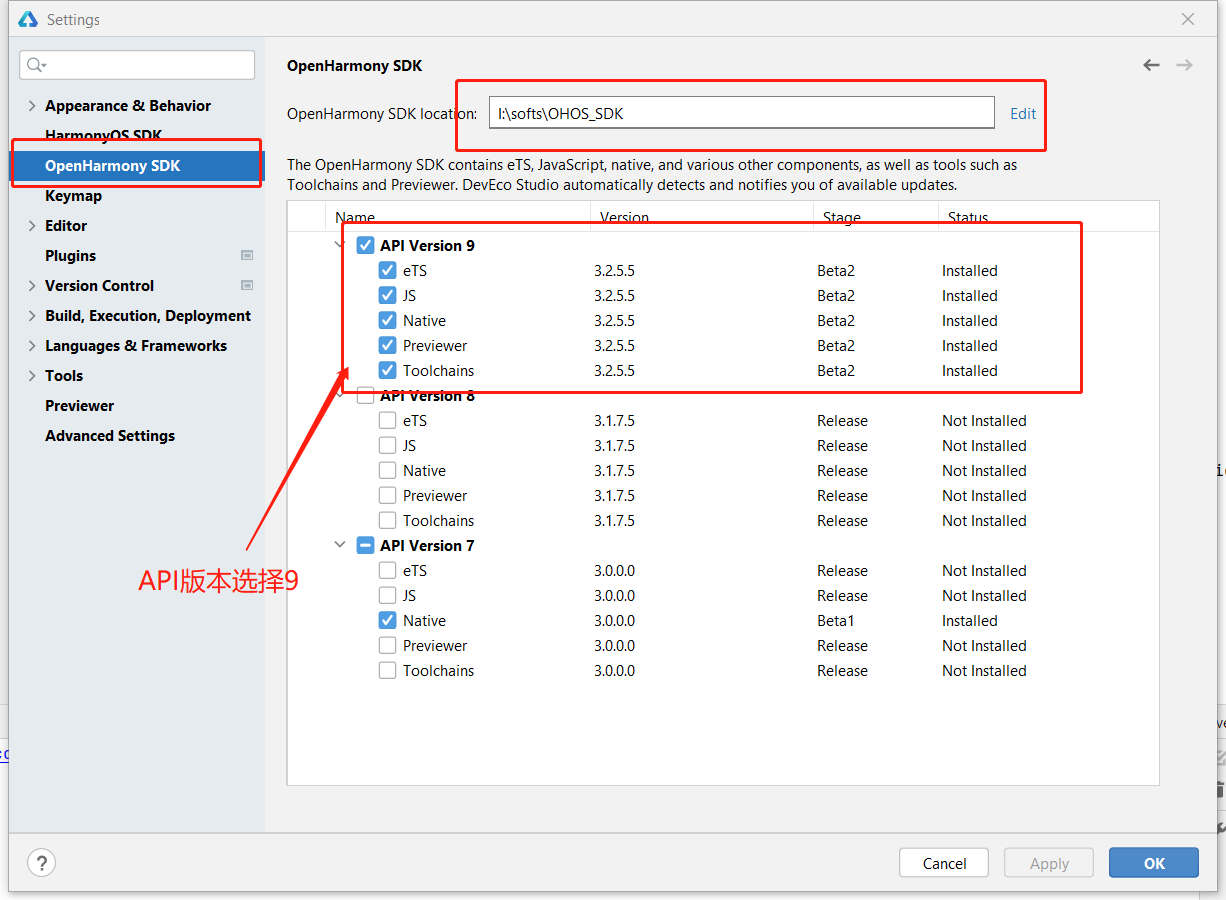Click 'Installed' status in API 7 Native row
The height and width of the screenshot is (900, 1226).
point(970,621)
